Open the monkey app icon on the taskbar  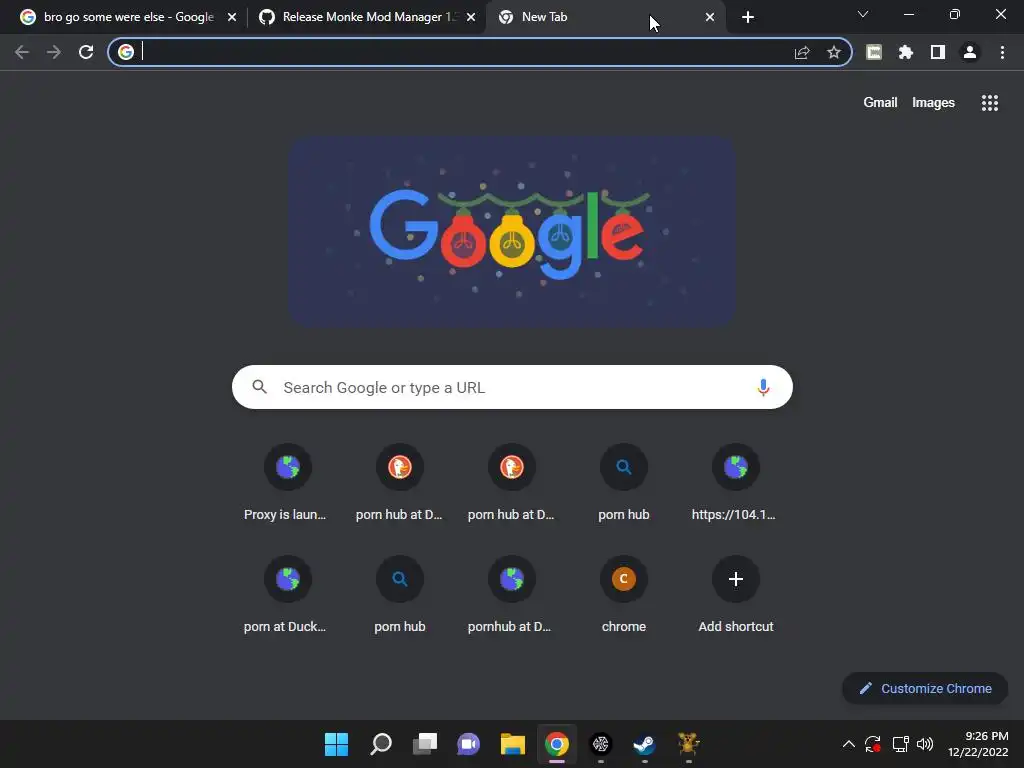pos(688,744)
